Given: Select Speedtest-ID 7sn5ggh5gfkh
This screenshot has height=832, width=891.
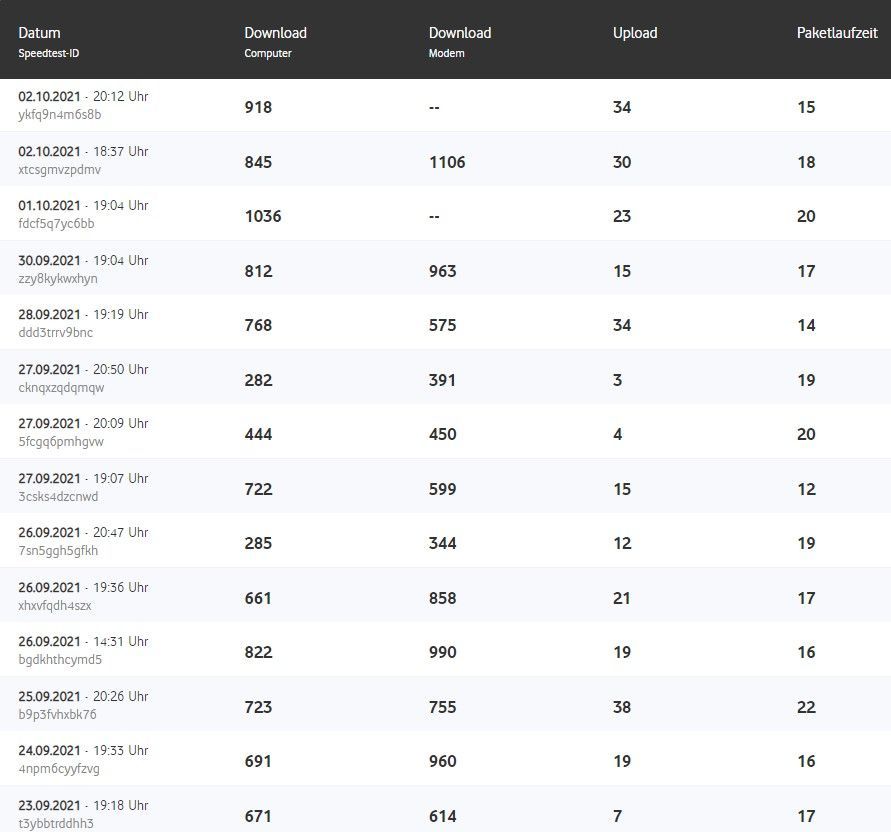Looking at the screenshot, I should (x=58, y=551).
